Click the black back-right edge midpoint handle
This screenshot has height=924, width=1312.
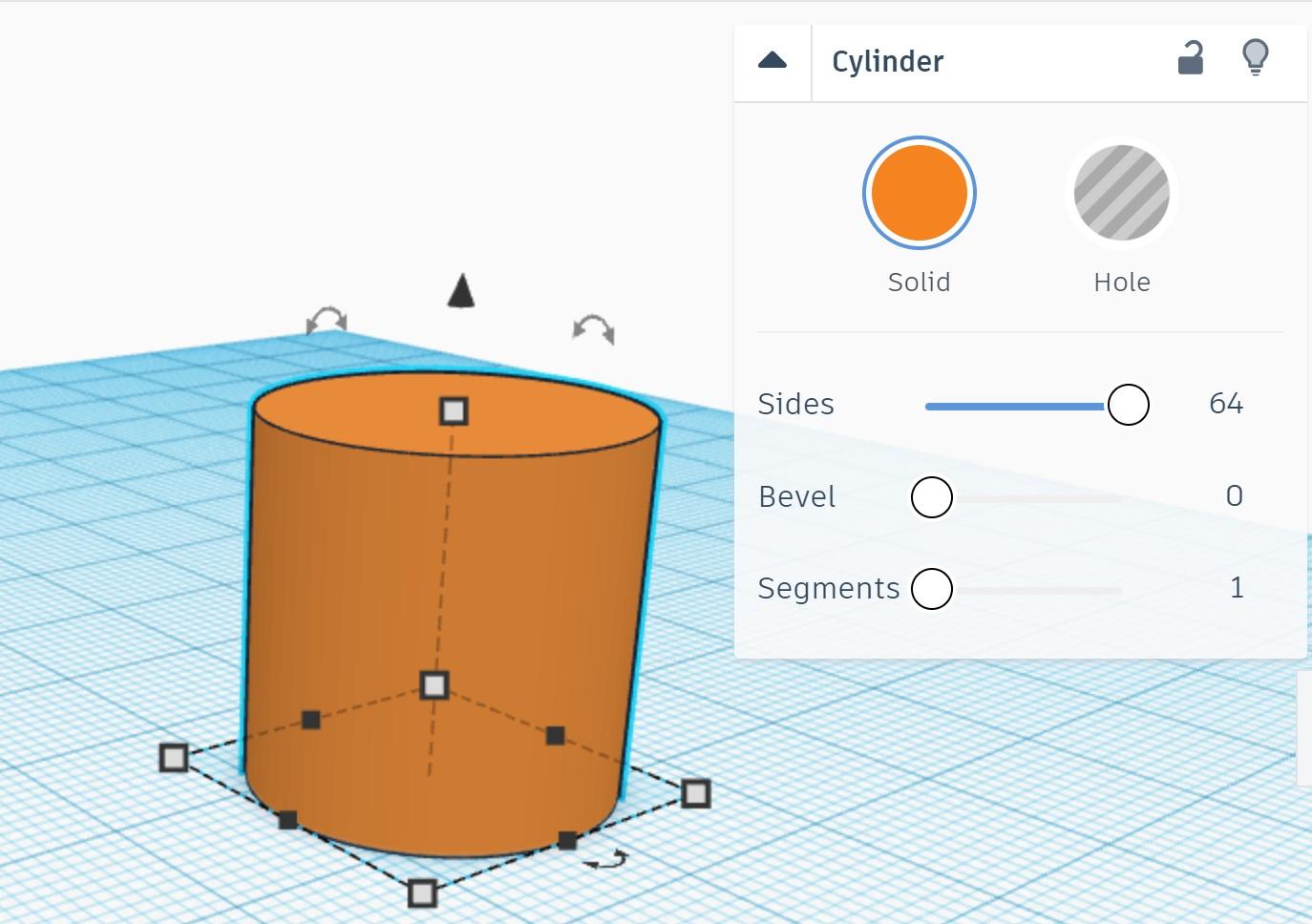(555, 736)
